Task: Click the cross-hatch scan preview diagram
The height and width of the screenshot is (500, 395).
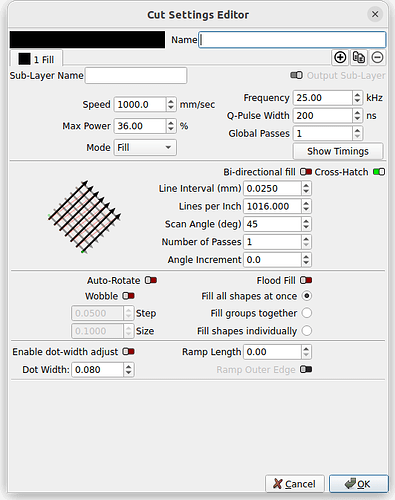Action: coord(85,217)
